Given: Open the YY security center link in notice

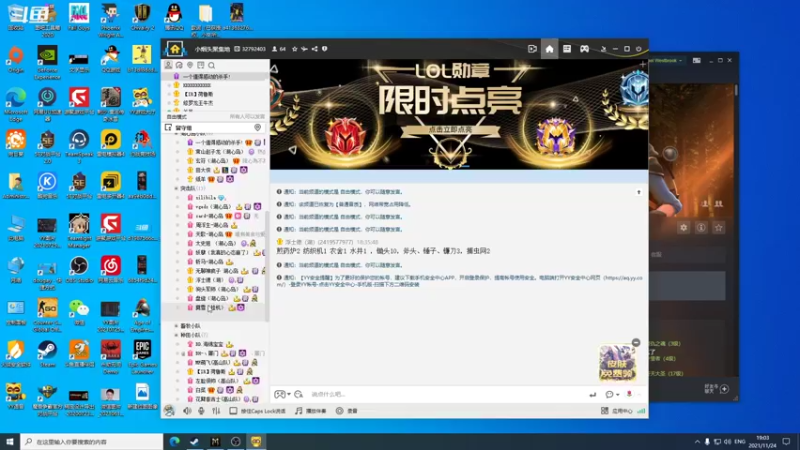Looking at the screenshot, I should (x=622, y=278).
